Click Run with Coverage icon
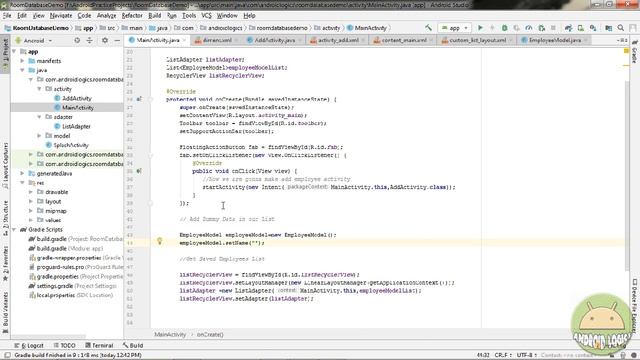This screenshot has width=640, height=360. click(517, 28)
